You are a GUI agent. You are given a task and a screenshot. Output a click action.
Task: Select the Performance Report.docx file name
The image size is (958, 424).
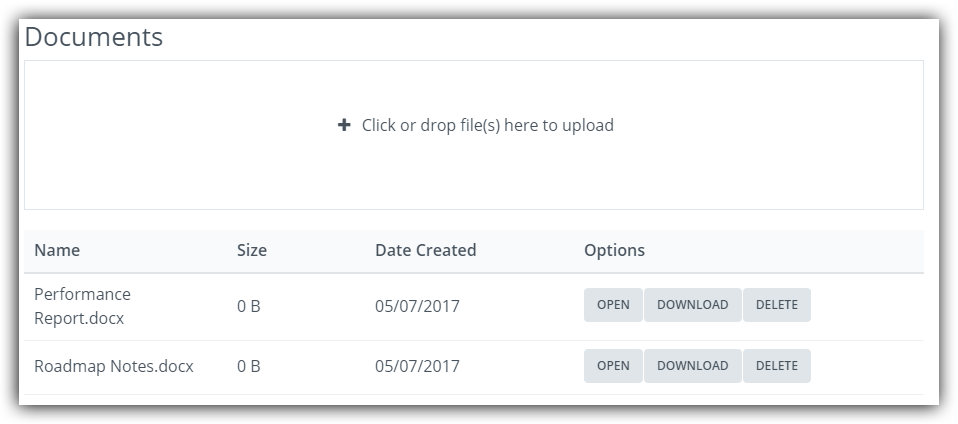[x=82, y=305]
